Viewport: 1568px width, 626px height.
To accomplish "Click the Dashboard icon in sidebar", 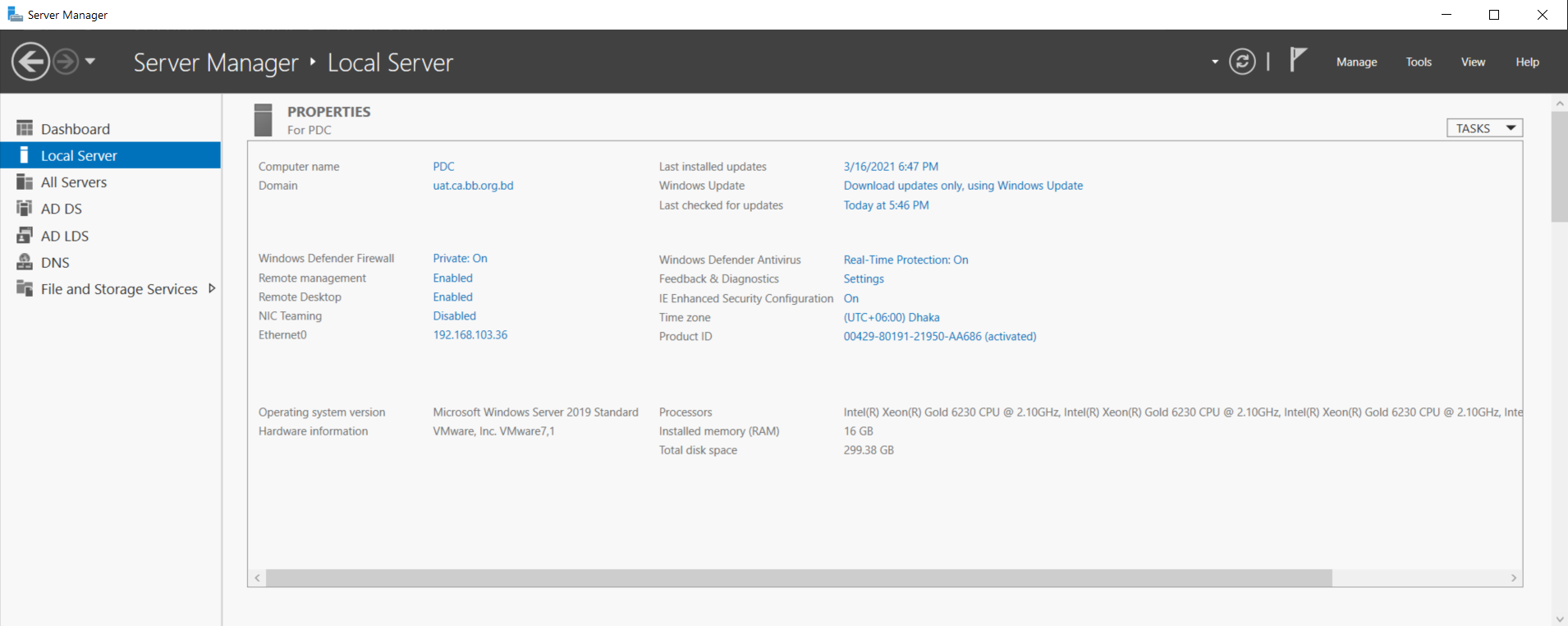I will 25,128.
